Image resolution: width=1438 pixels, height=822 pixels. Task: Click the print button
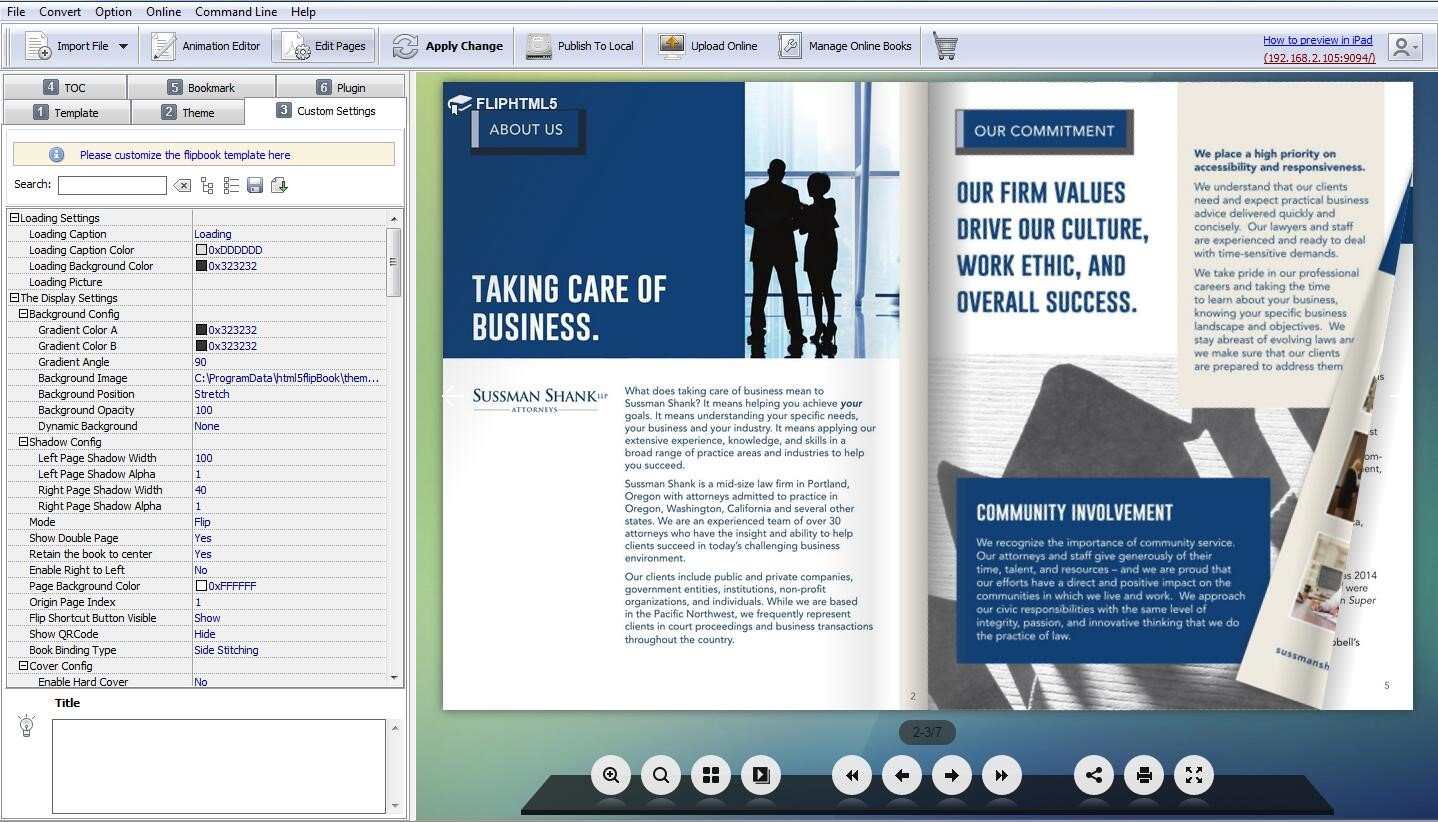pos(1144,775)
